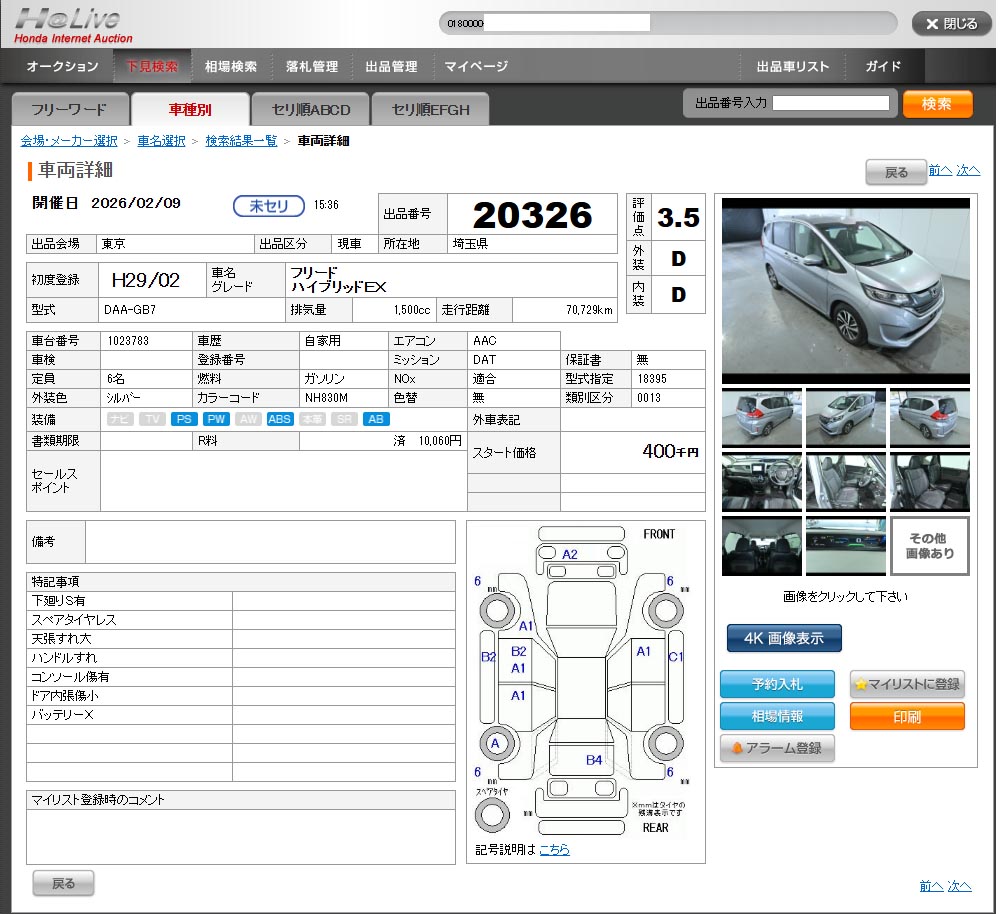Open the オークション menu

tap(62, 66)
